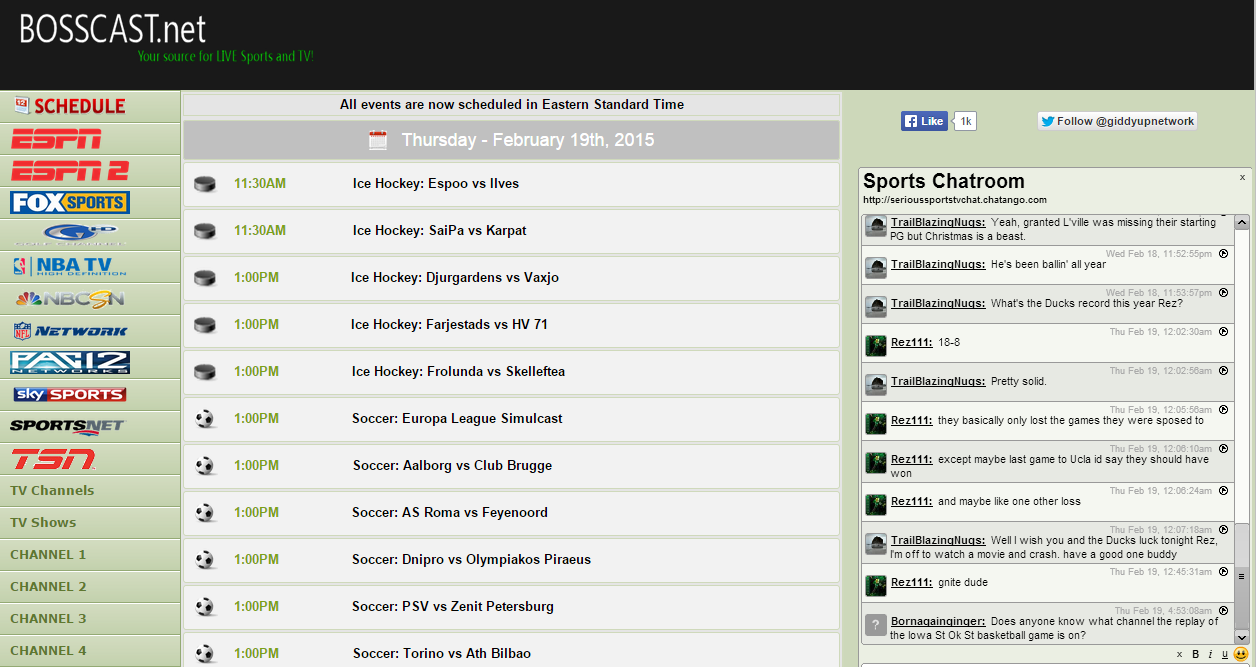Open Soccer: AS Roma vs Feyenoord event

coord(450,513)
